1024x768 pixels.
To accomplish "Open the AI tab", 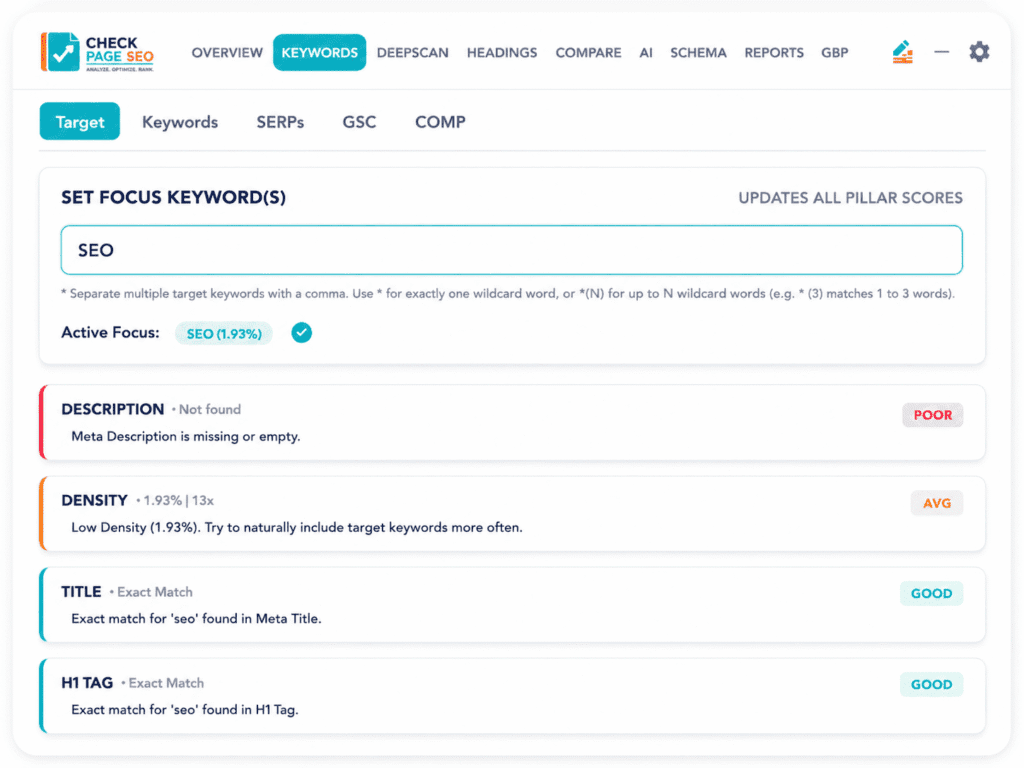I will pos(646,53).
